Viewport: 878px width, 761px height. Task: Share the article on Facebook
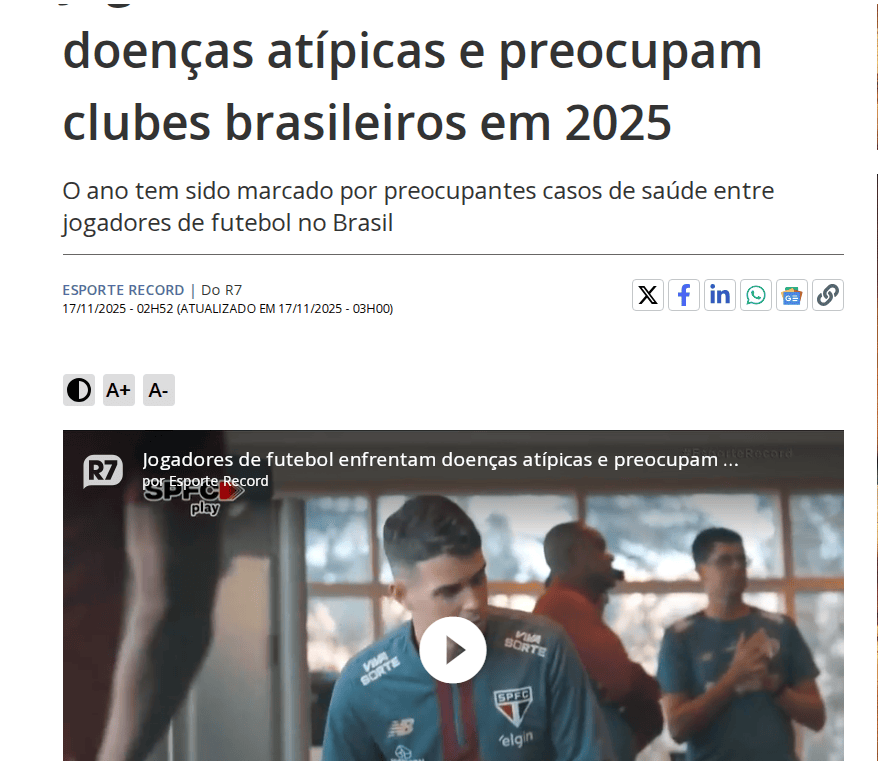[x=684, y=295]
